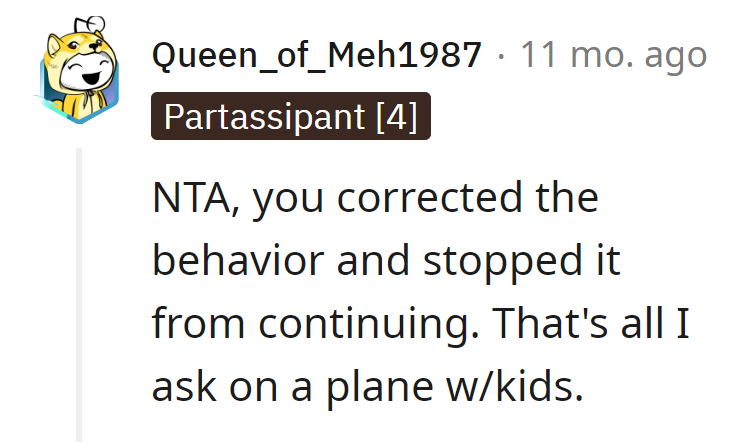Click the word 'w/kids.' at the comment end
This screenshot has width=750, height=442.
[x=515, y=387]
